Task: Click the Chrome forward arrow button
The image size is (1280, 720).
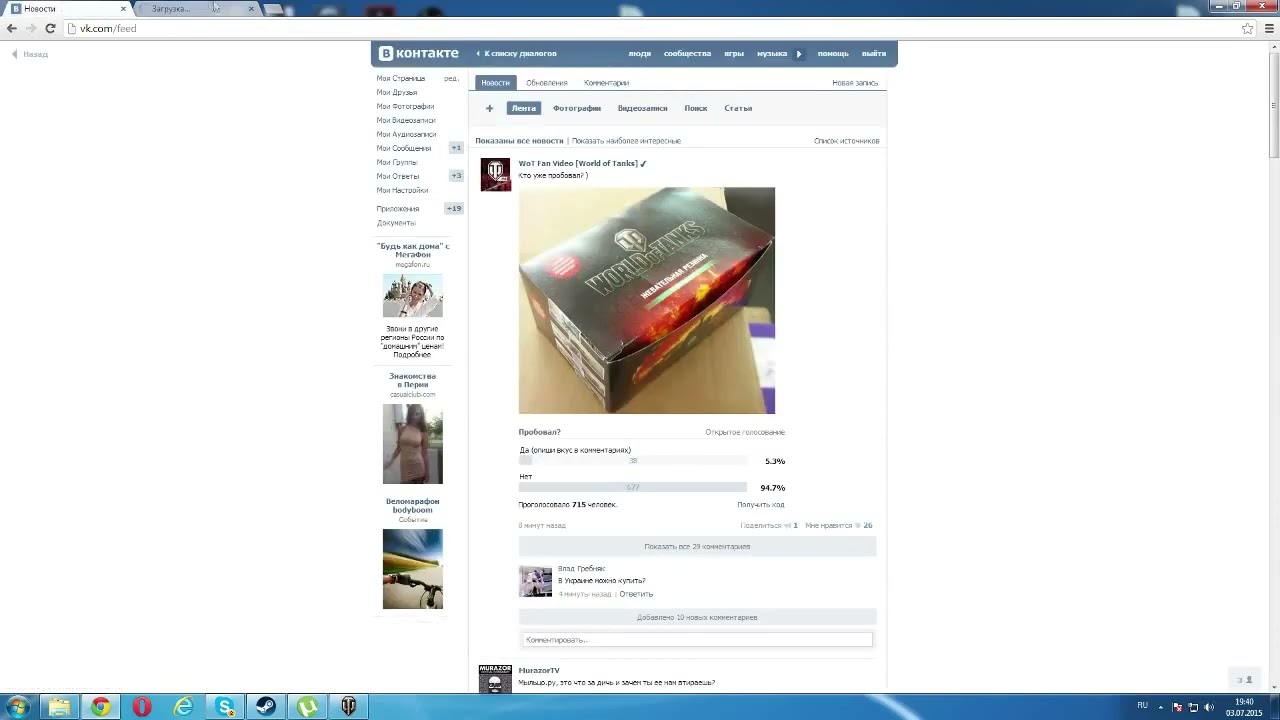Action: click(31, 28)
